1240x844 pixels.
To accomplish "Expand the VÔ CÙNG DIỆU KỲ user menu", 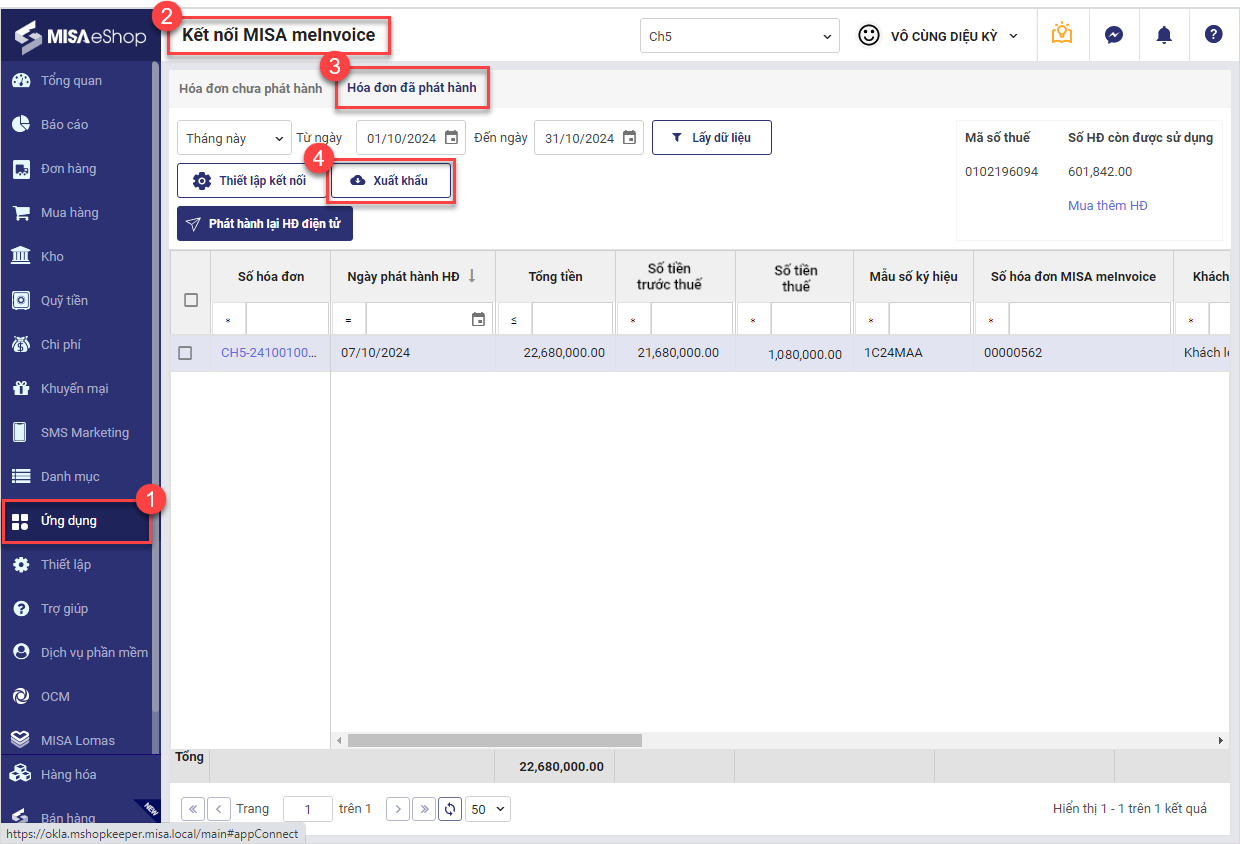I will (939, 36).
